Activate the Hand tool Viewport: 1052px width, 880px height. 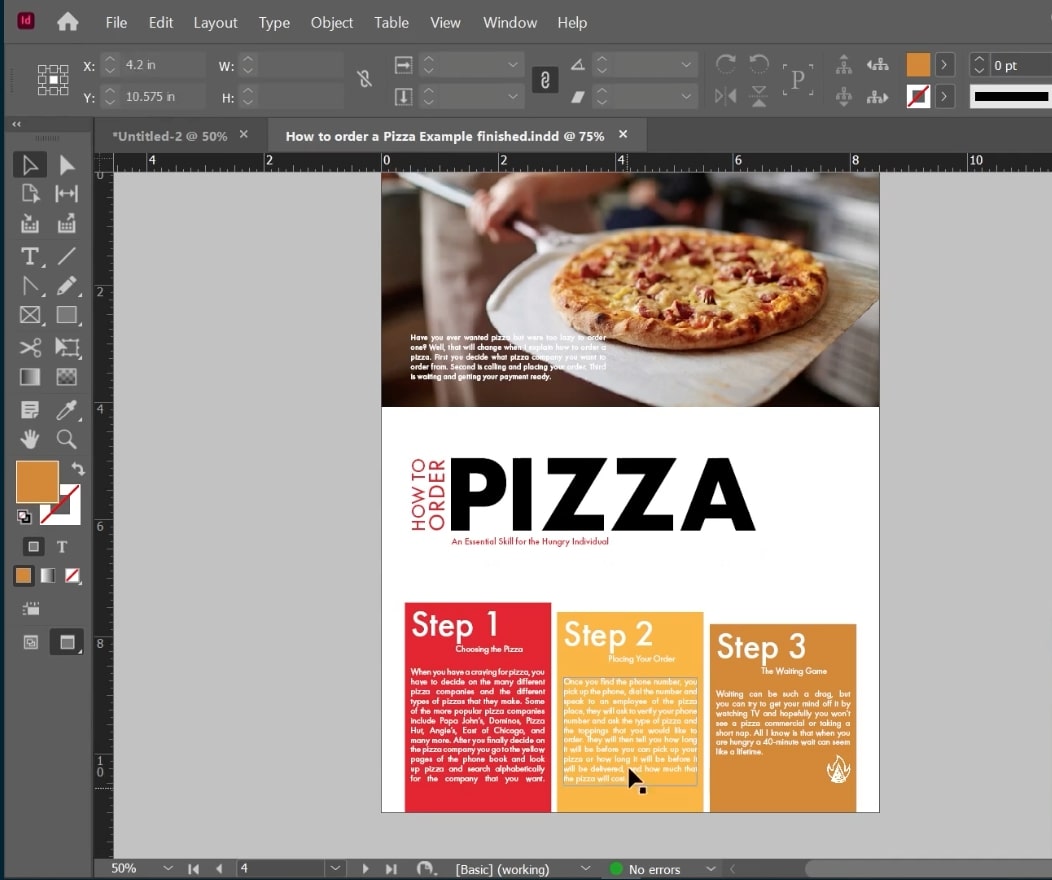click(x=29, y=439)
